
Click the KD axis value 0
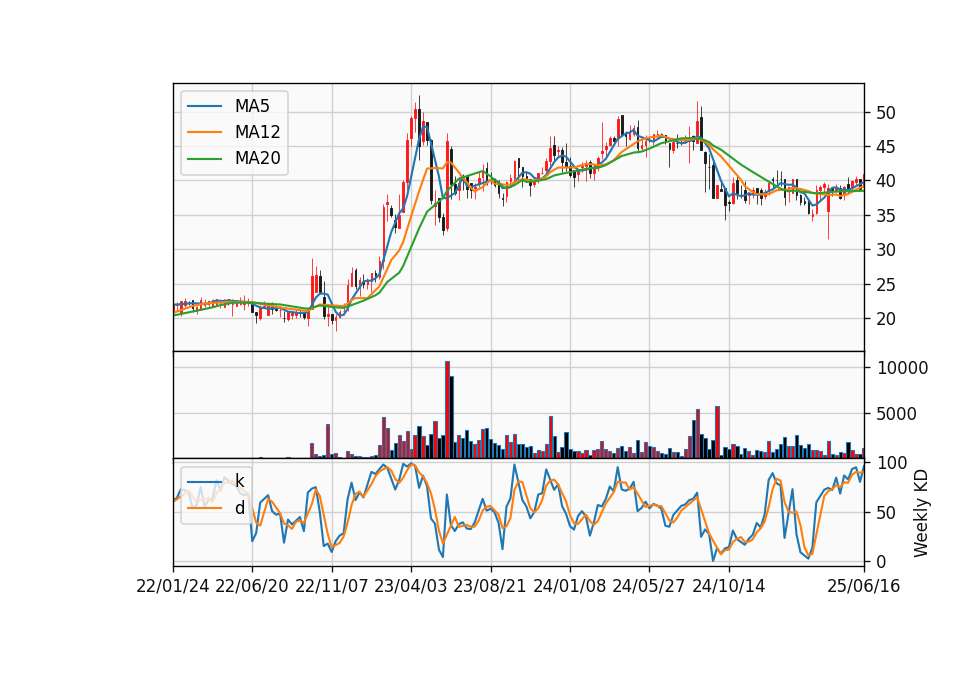click(x=881, y=561)
